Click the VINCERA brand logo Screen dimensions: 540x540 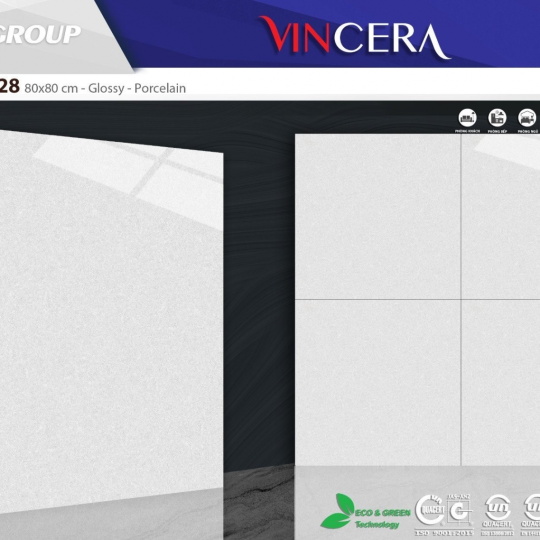point(355,38)
